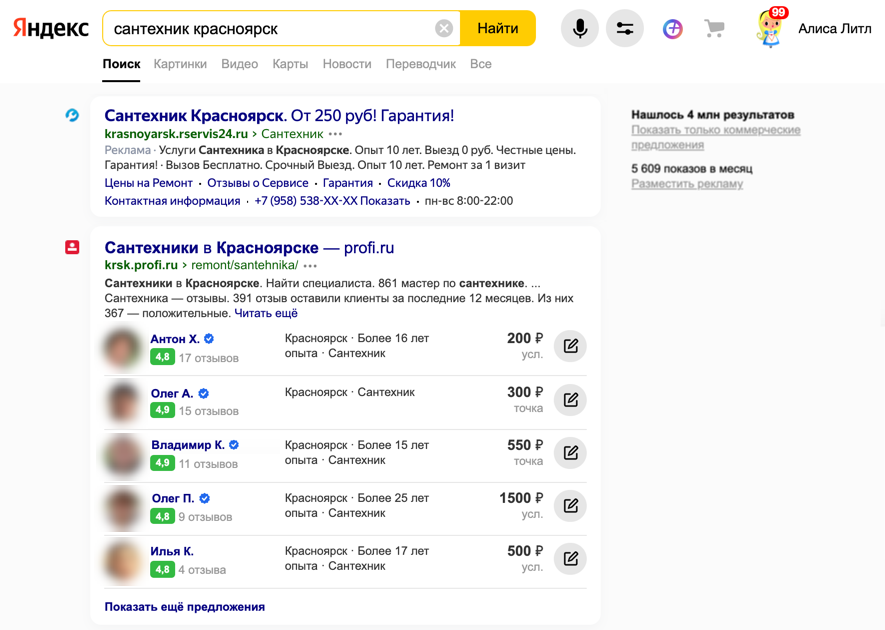
Task: Open three-dot menu beside krsk.profi.ru link
Action: [x=310, y=266]
